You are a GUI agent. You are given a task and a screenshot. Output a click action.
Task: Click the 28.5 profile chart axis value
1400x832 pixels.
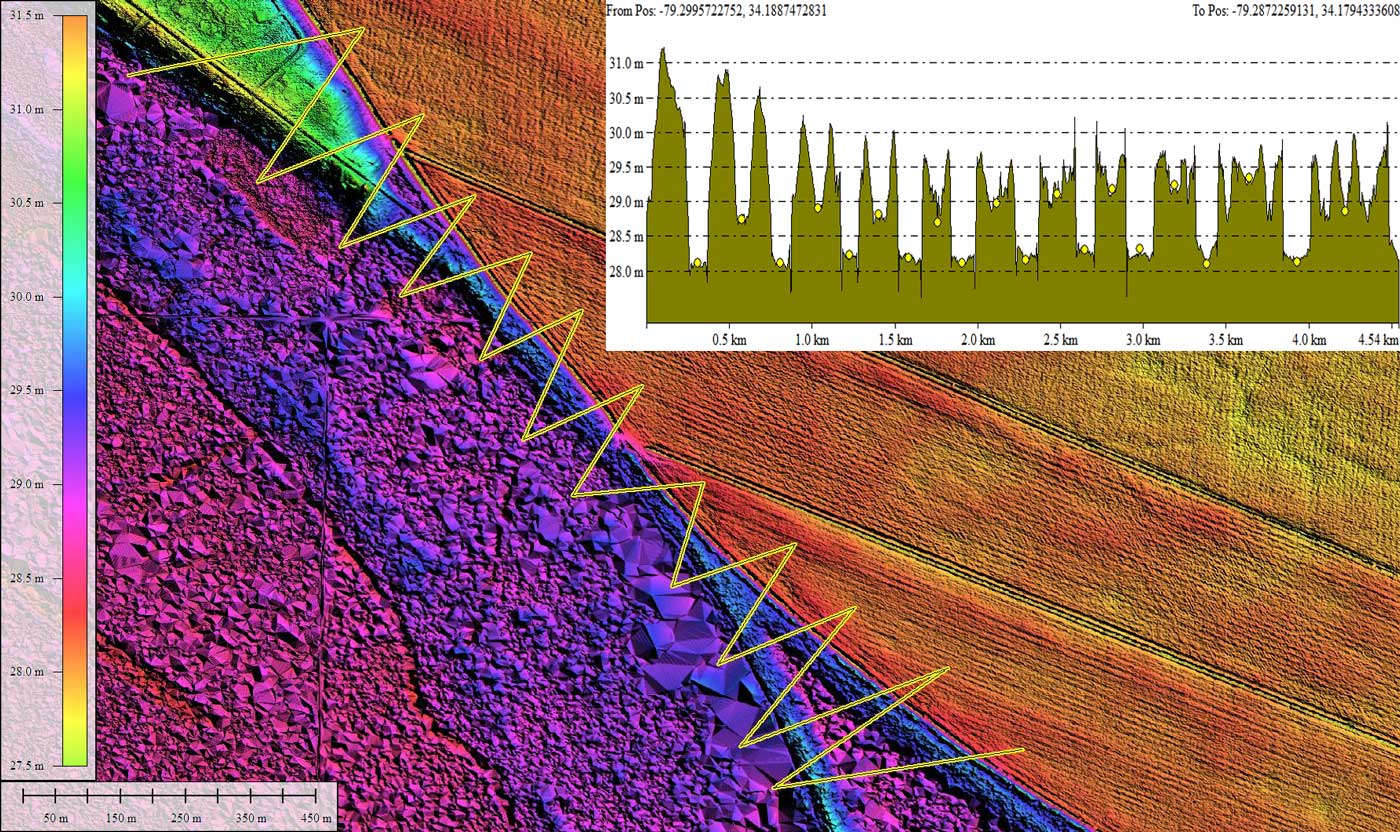(x=625, y=237)
